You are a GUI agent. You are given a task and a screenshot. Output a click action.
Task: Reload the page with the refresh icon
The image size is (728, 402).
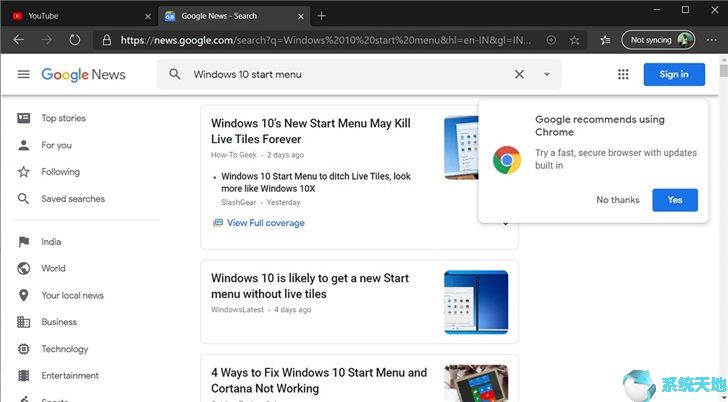(x=75, y=40)
